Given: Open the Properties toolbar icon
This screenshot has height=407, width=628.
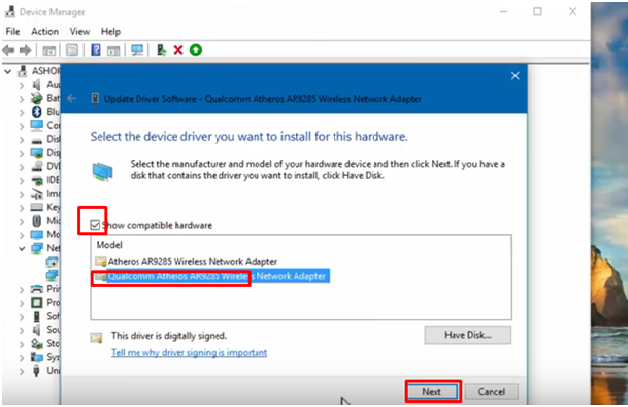Looking at the screenshot, I should (72, 50).
